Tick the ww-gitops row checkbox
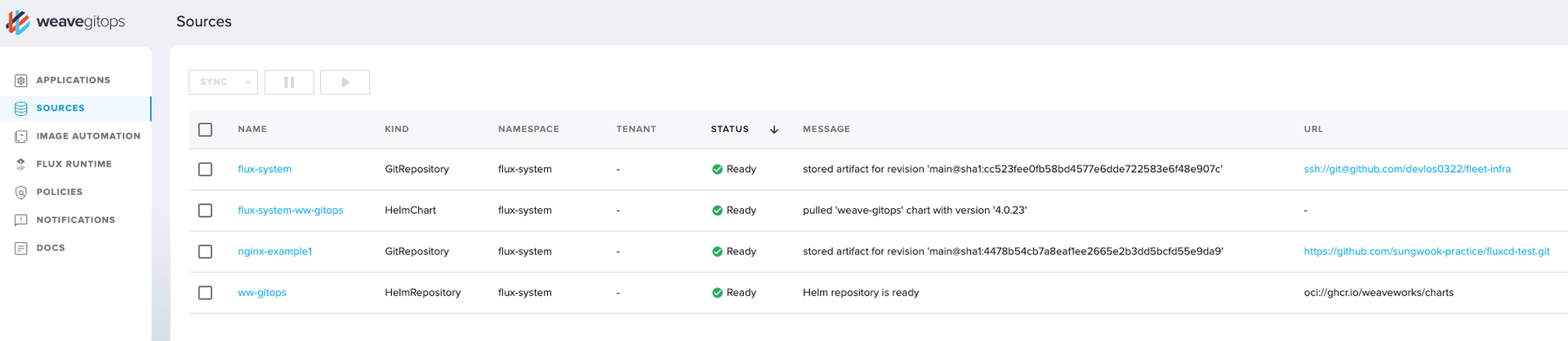 205,293
